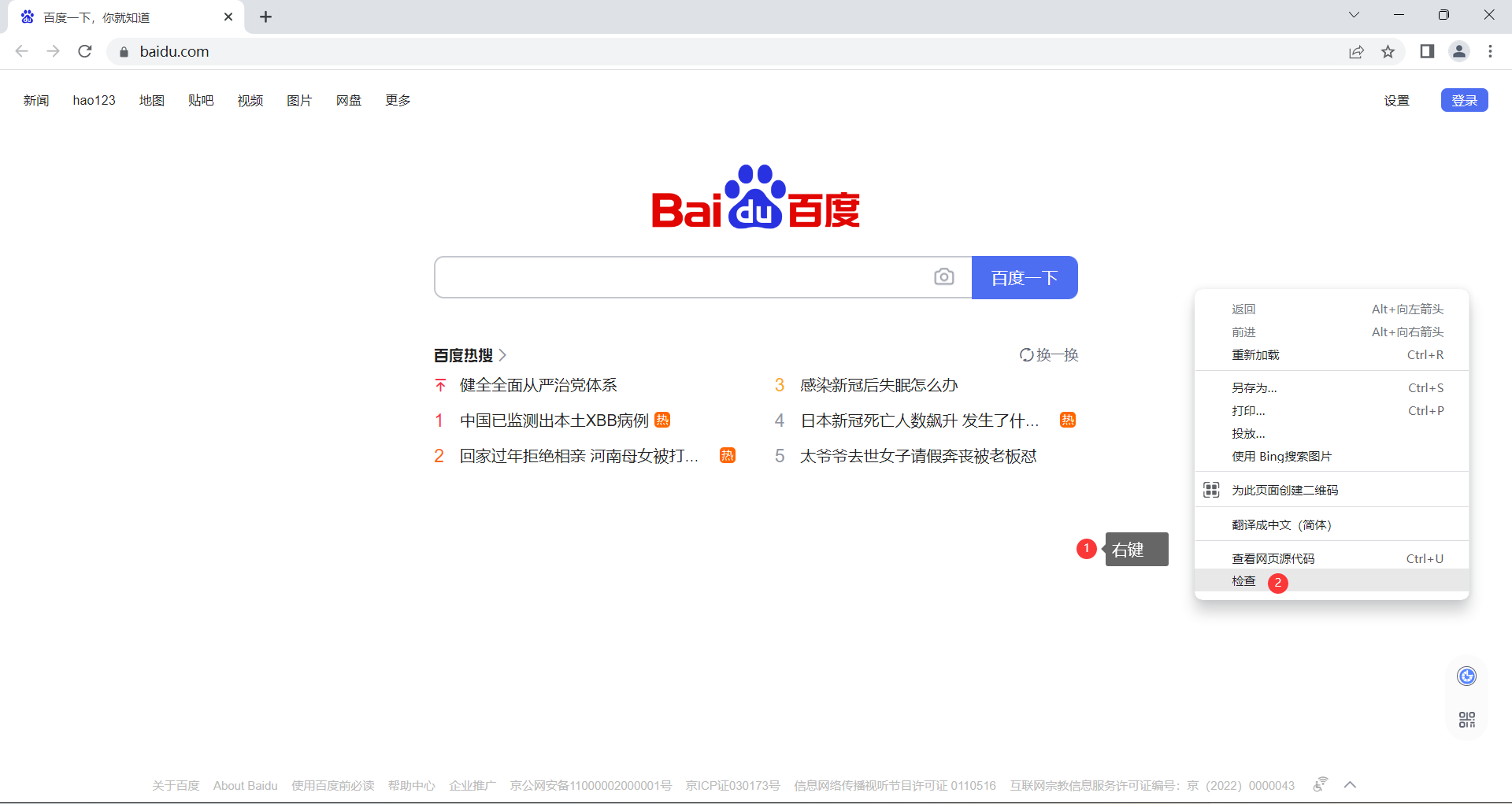The image size is (1512, 804).
Task: Click the site lock icon in address bar
Action: 123,52
